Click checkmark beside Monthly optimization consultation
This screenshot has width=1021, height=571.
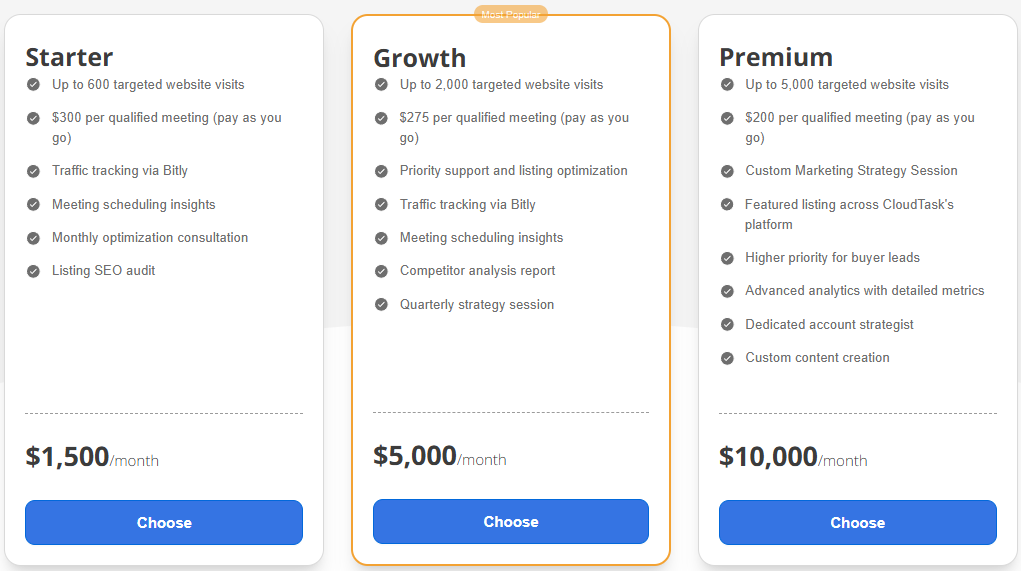click(x=34, y=238)
